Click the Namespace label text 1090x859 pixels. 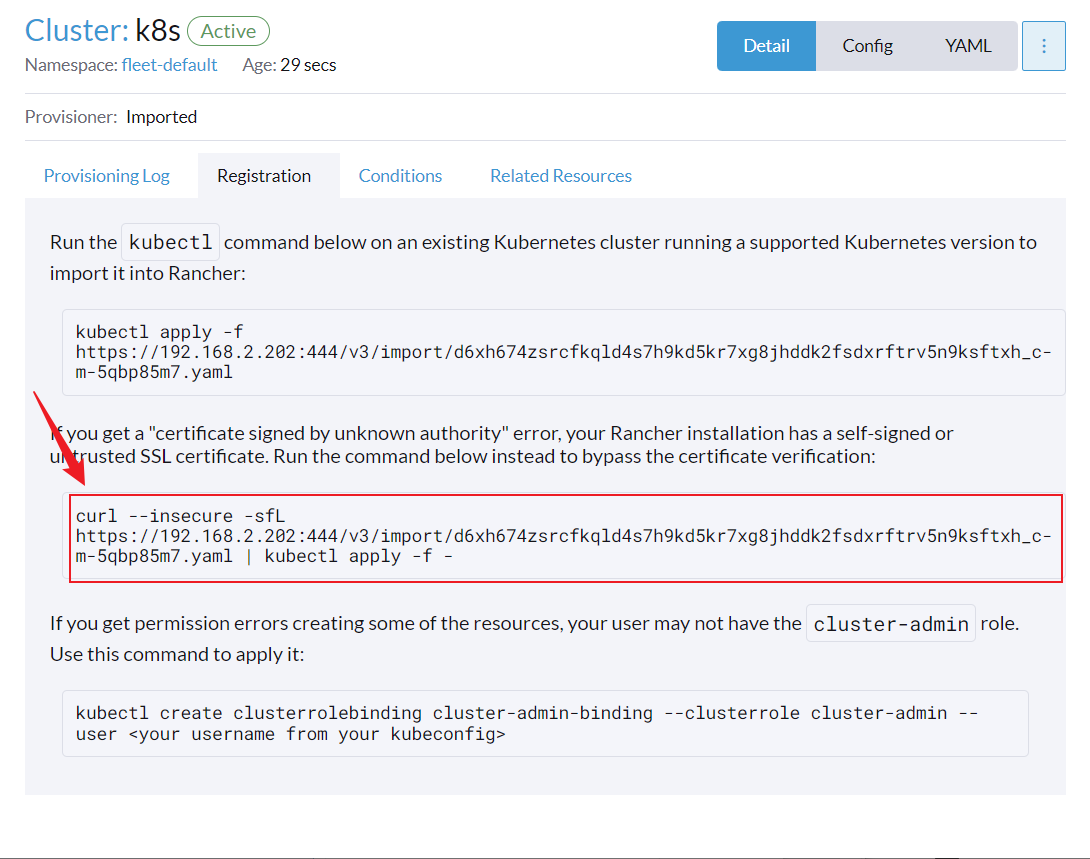[x=70, y=65]
